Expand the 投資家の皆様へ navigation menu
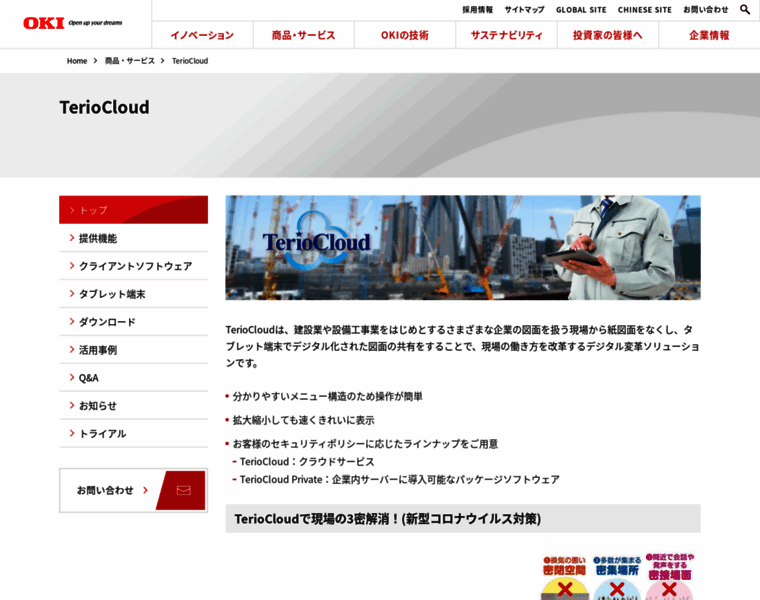Image resolution: width=760 pixels, height=600 pixels. [607, 35]
